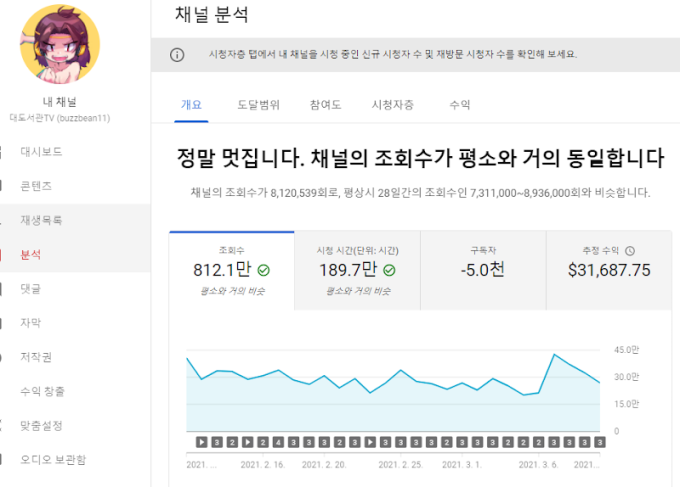The height and width of the screenshot is (487, 680).
Task: Navigate to 댓글 in the sidebar
Action: pos(30,288)
